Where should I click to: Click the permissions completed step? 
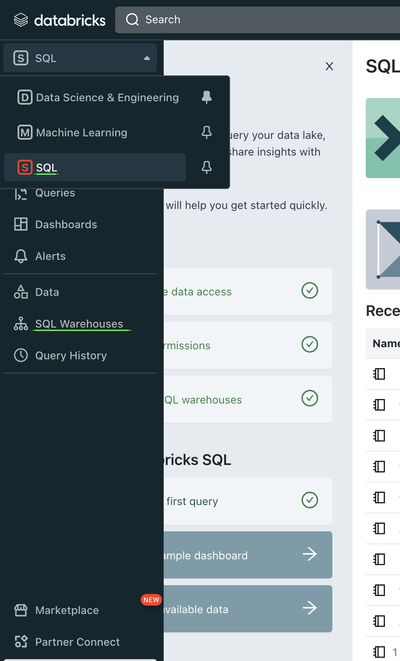pos(248,345)
